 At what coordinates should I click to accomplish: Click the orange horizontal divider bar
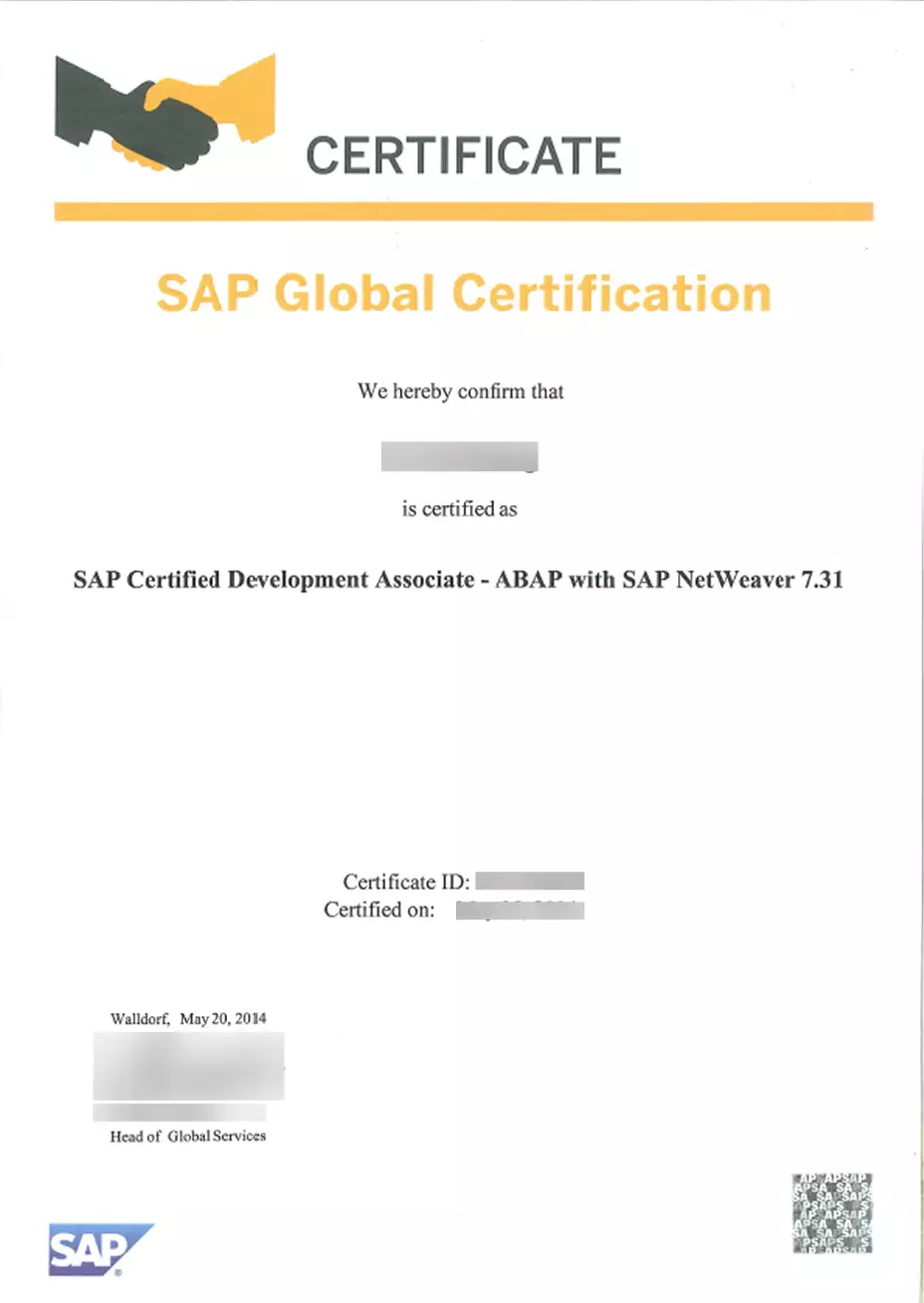tap(463, 211)
